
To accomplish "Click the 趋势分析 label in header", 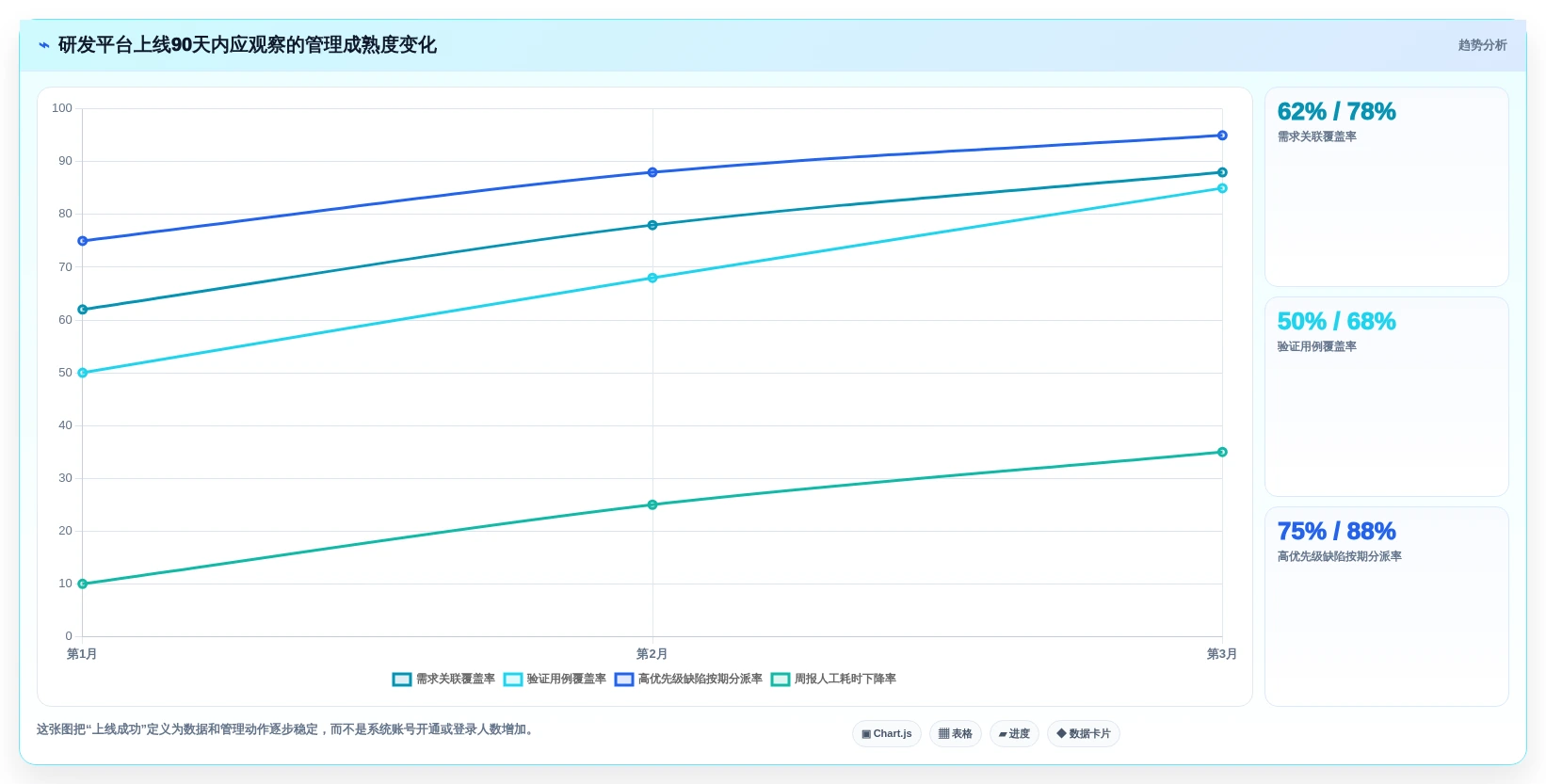I will click(1482, 45).
